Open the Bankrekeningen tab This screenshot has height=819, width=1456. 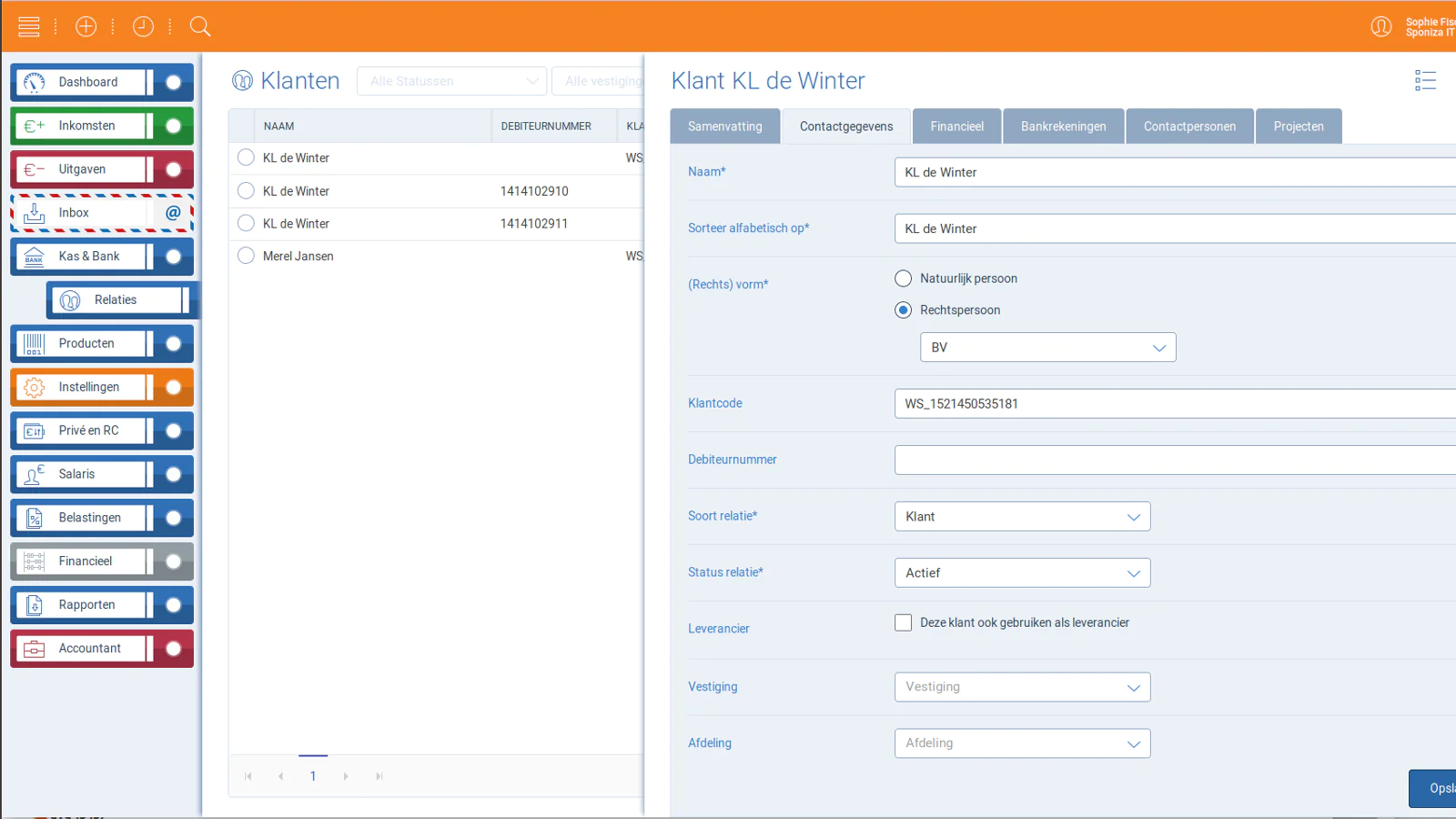1063,126
